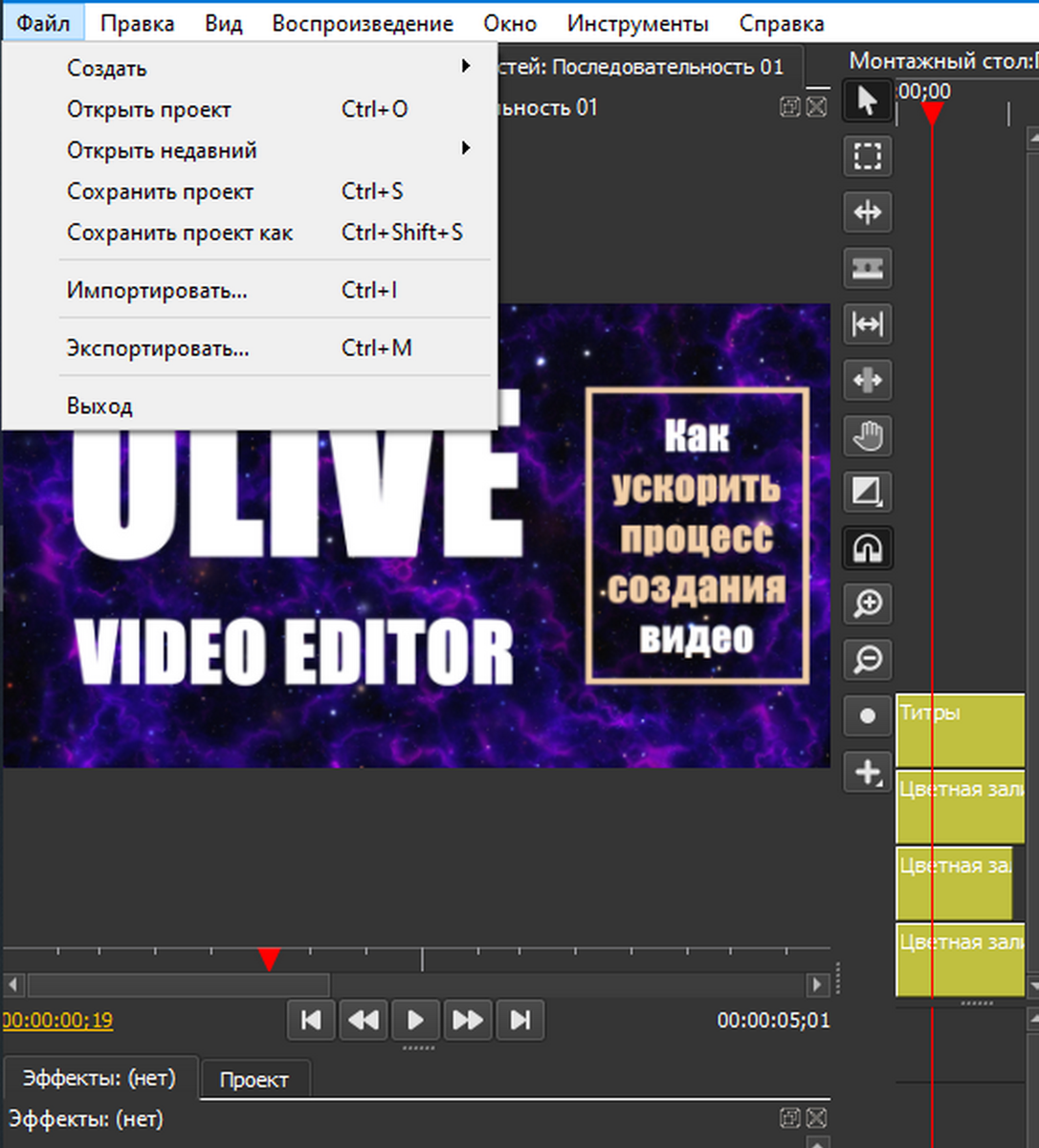The width and height of the screenshot is (1039, 1148).
Task: Click the viewer horizontal scrollbar thumb
Action: tap(179, 983)
